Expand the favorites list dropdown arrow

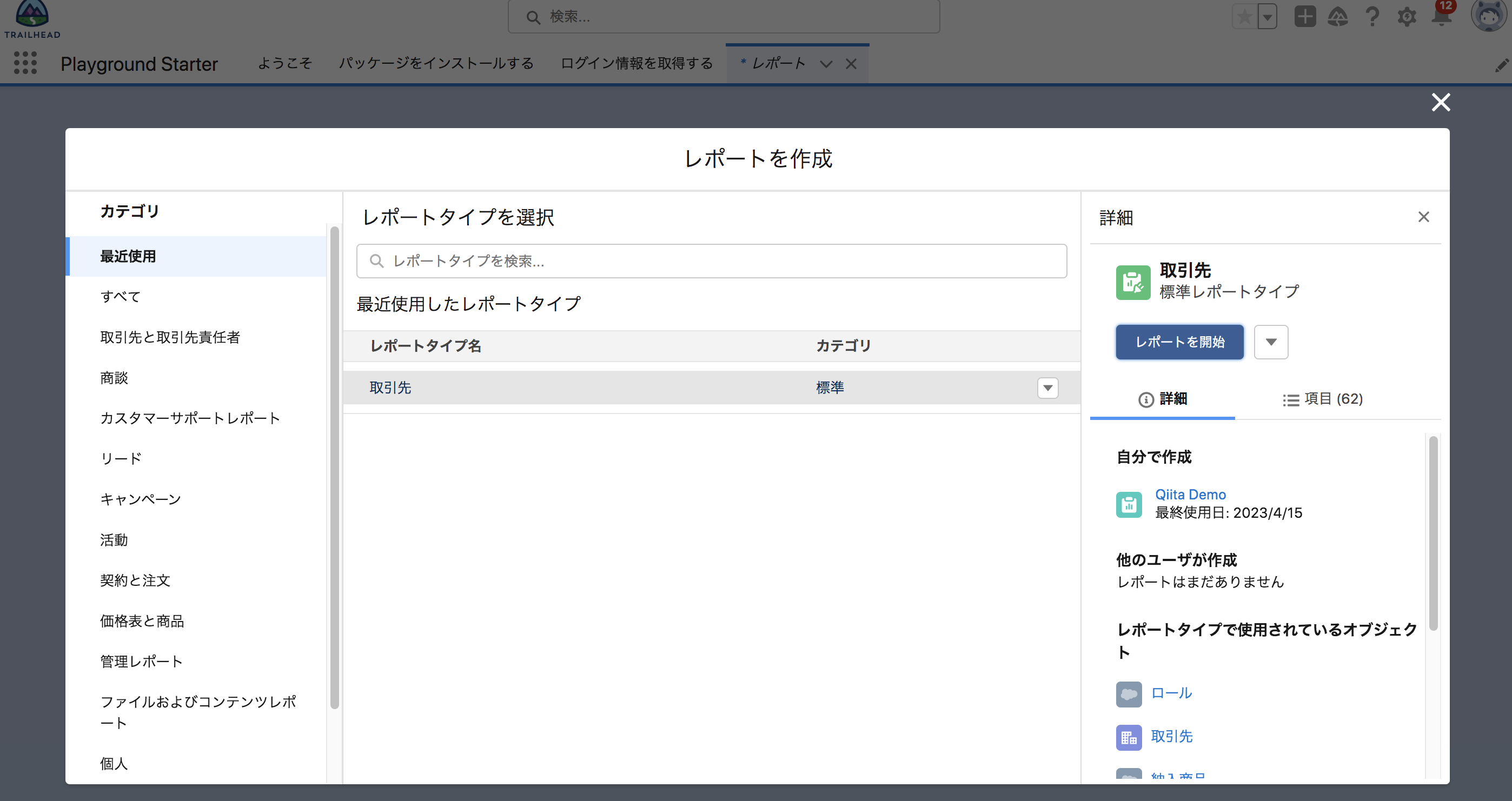pyautogui.click(x=1266, y=17)
